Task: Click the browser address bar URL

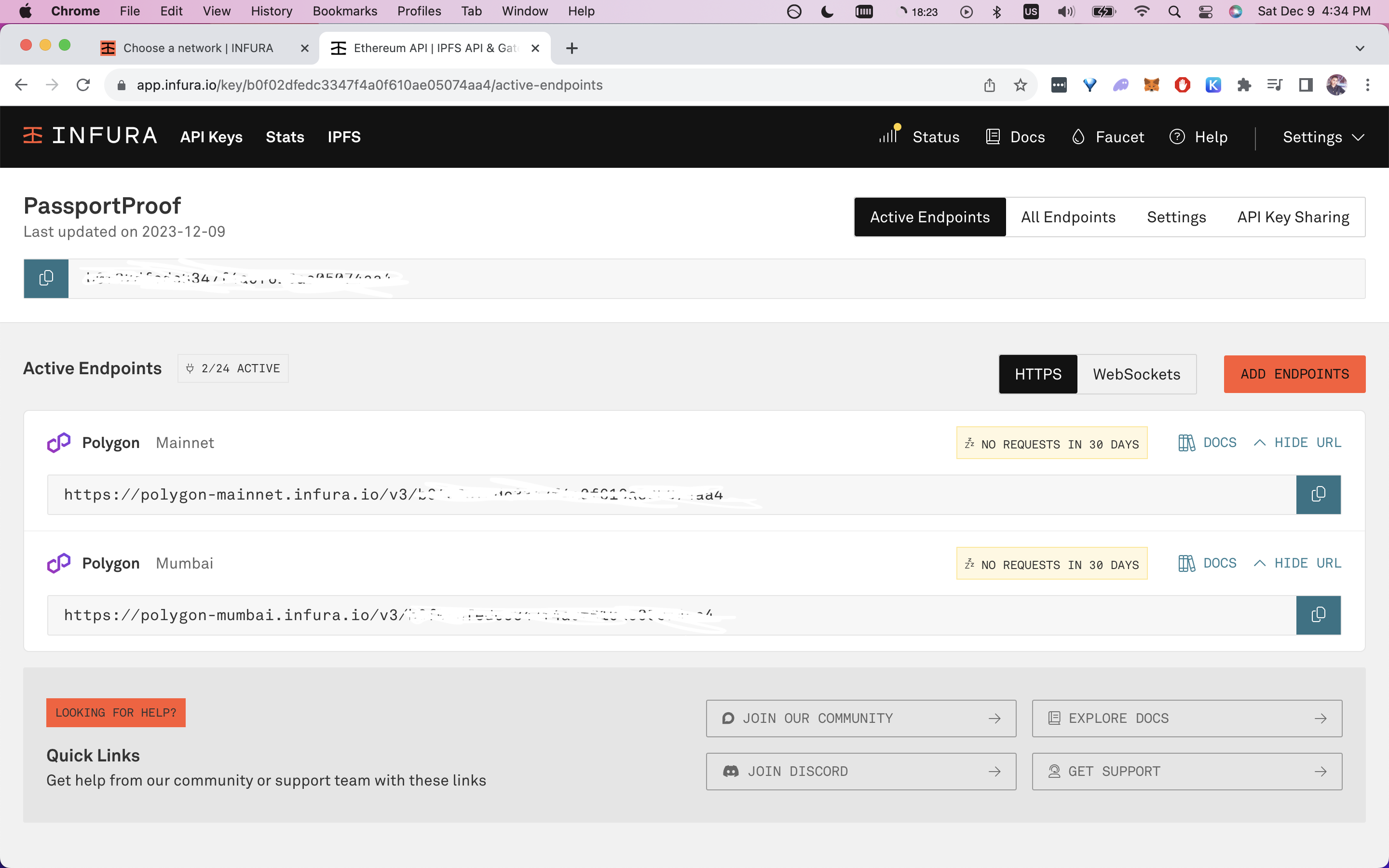Action: pyautogui.click(x=369, y=85)
